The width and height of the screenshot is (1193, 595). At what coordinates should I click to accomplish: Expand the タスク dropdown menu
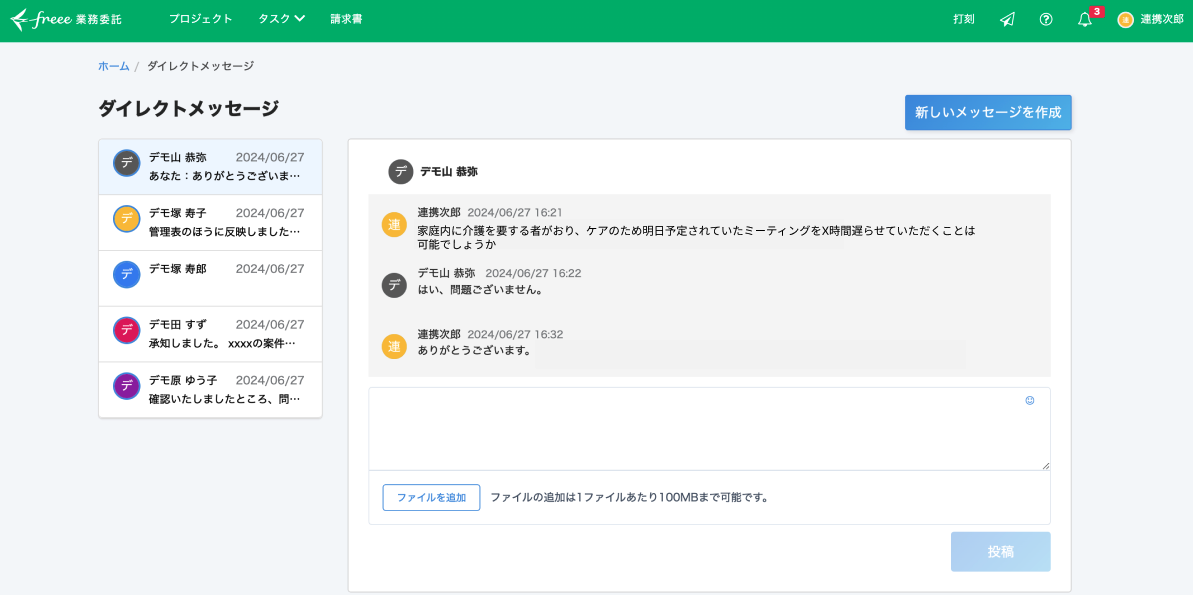pyautogui.click(x=281, y=18)
